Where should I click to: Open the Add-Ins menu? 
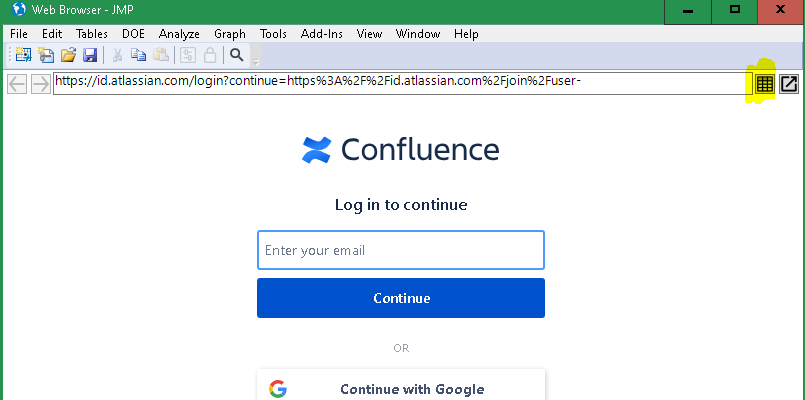tap(321, 34)
